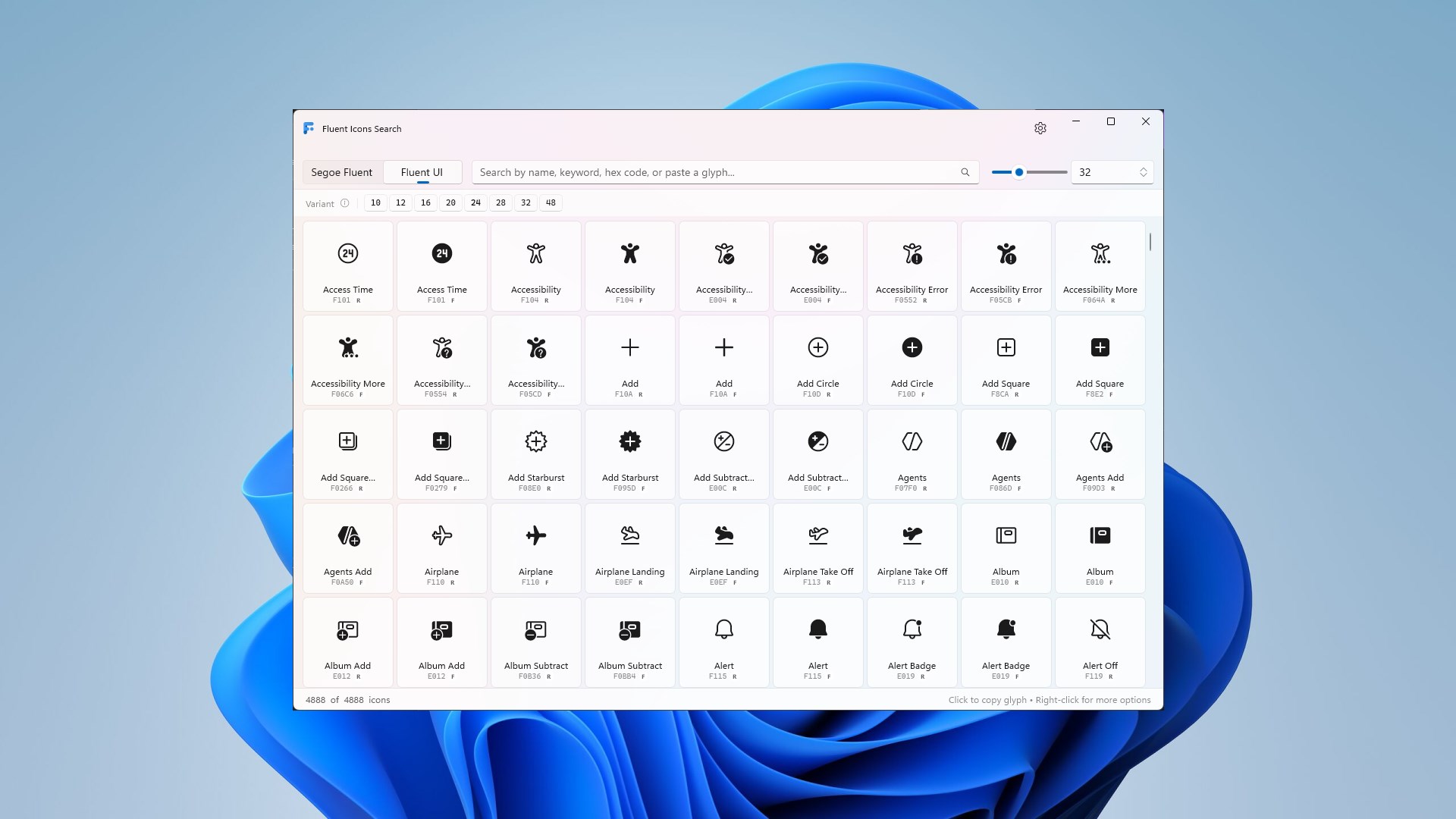Click the filled Airplane Landing icon
Screen dimensions: 1456x819
(x=724, y=548)
